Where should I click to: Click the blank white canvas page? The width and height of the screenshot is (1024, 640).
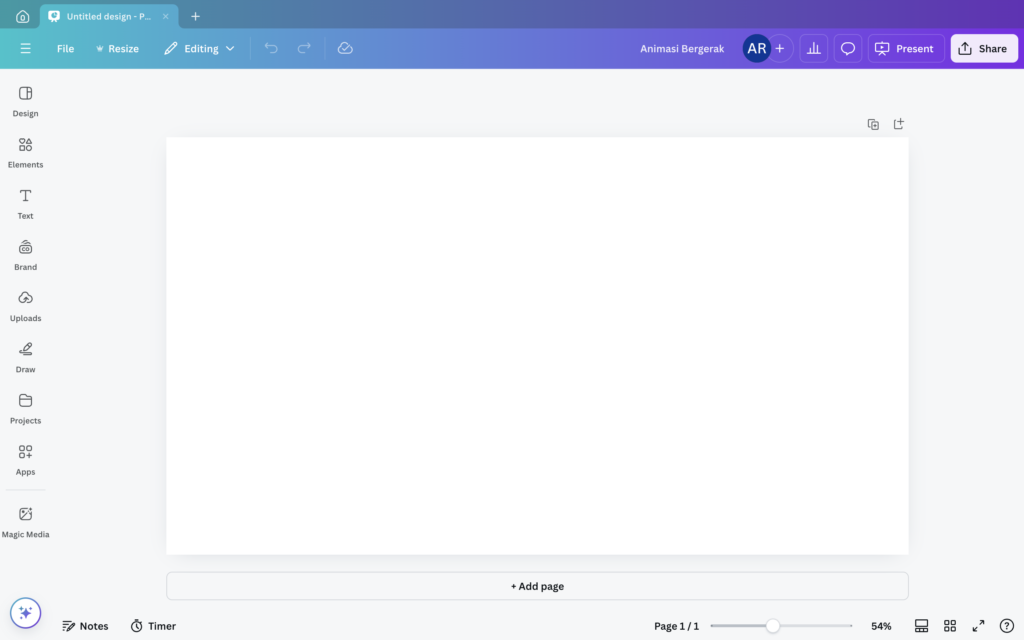point(537,345)
